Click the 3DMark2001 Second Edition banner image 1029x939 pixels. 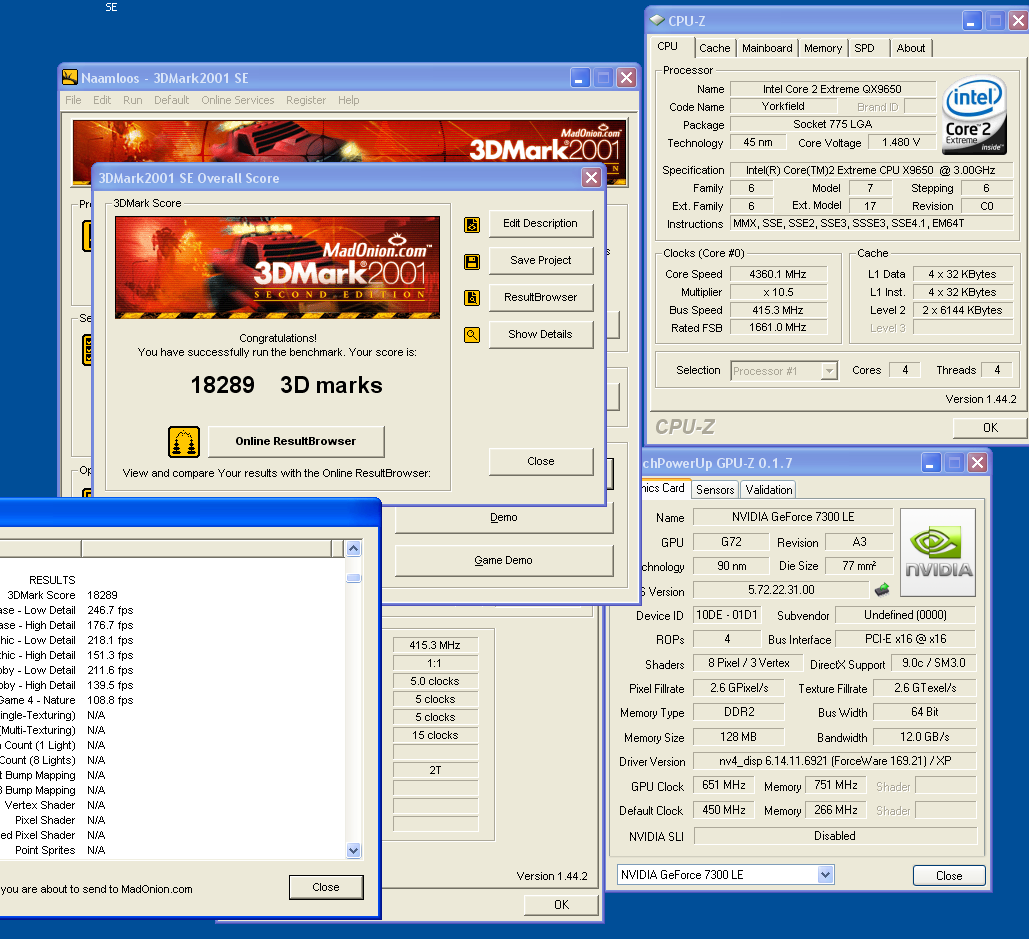coord(278,268)
